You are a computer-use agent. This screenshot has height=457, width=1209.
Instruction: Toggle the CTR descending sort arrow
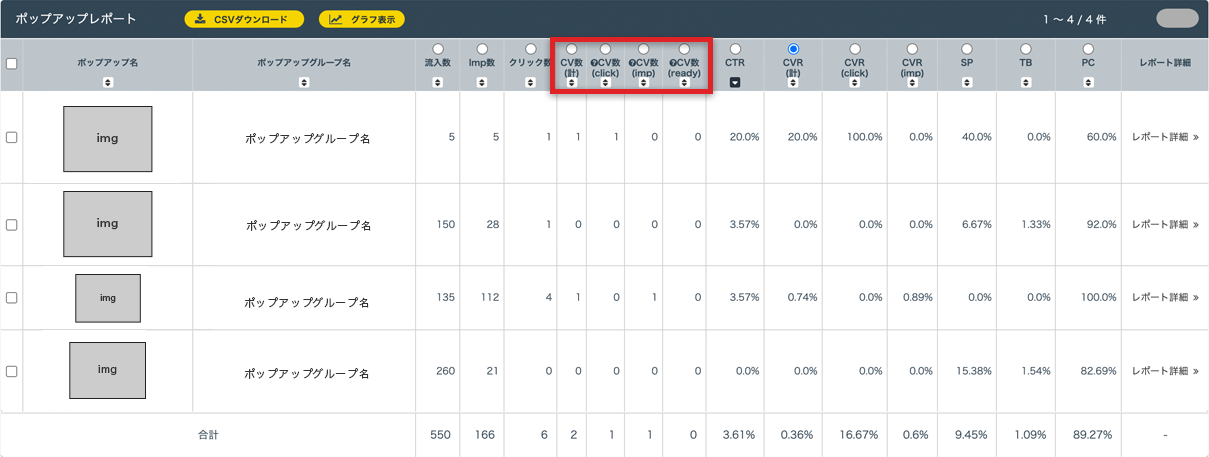click(x=735, y=83)
